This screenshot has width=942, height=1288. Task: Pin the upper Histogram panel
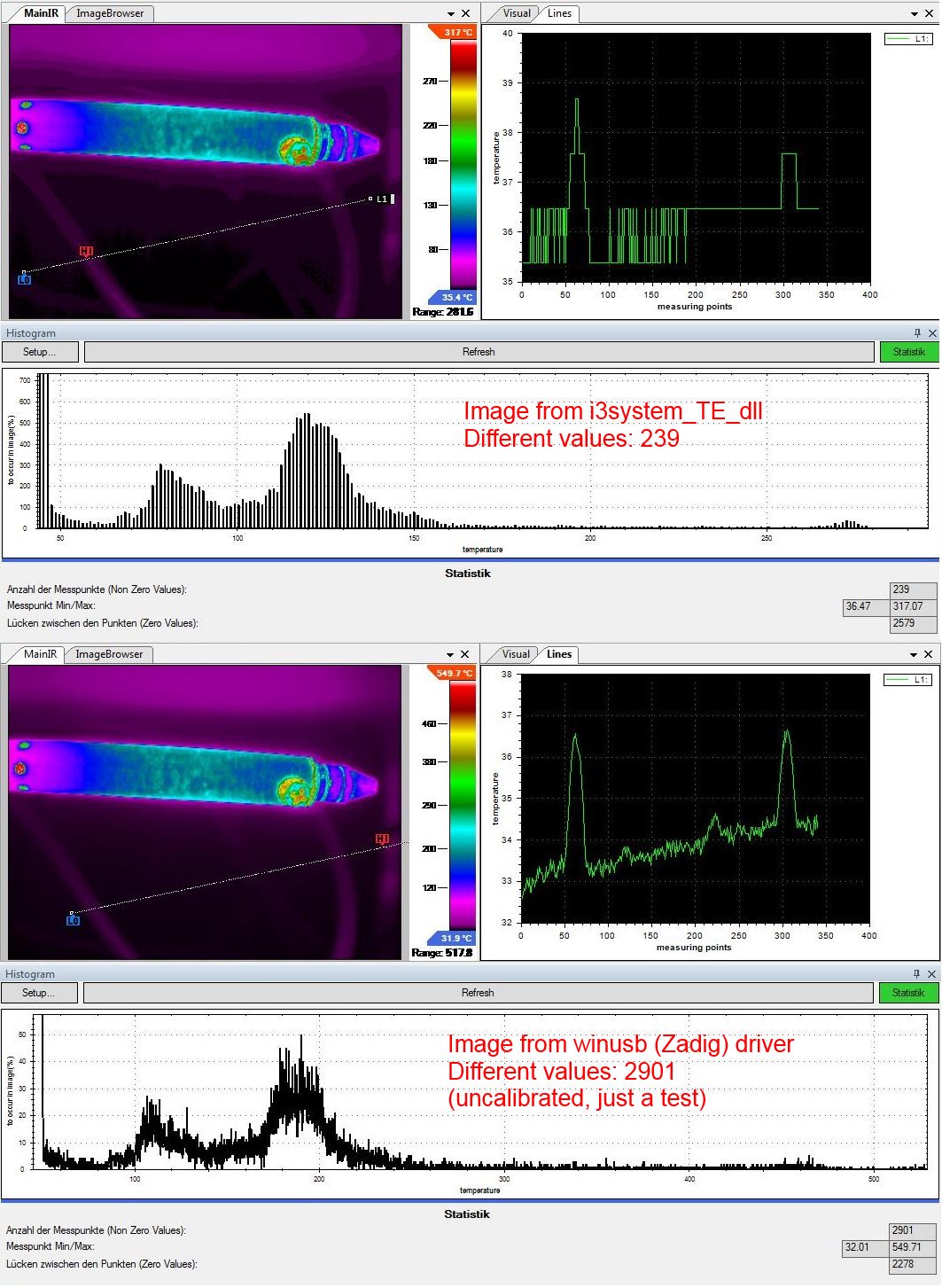tap(917, 333)
